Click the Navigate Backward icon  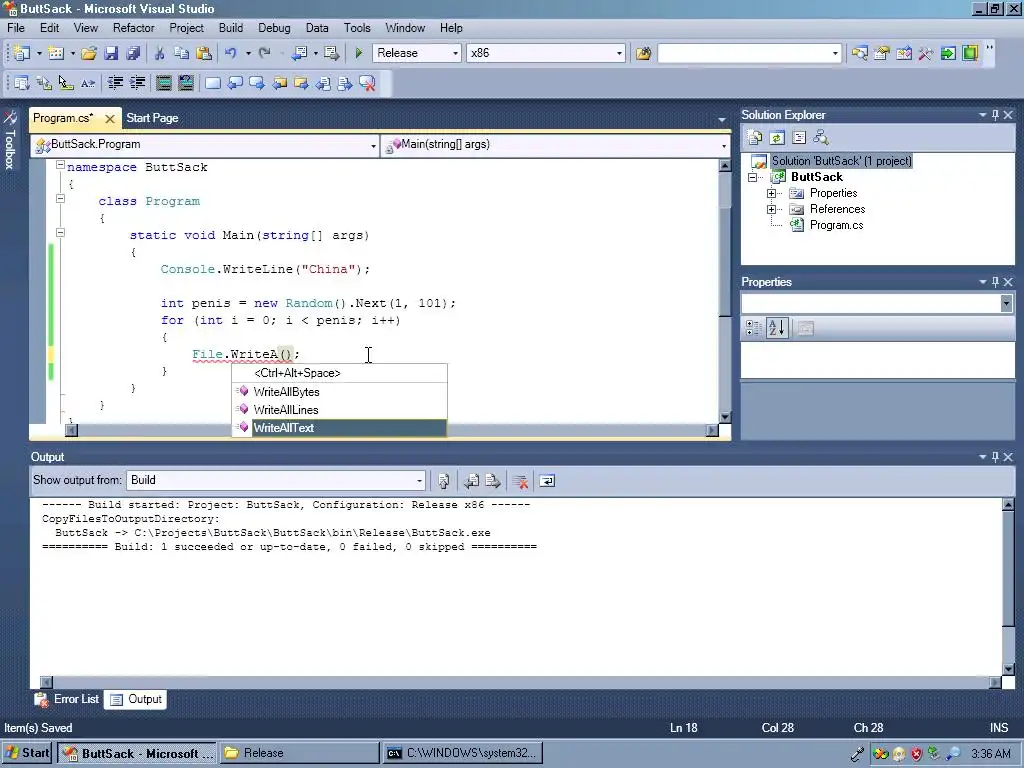(x=300, y=53)
